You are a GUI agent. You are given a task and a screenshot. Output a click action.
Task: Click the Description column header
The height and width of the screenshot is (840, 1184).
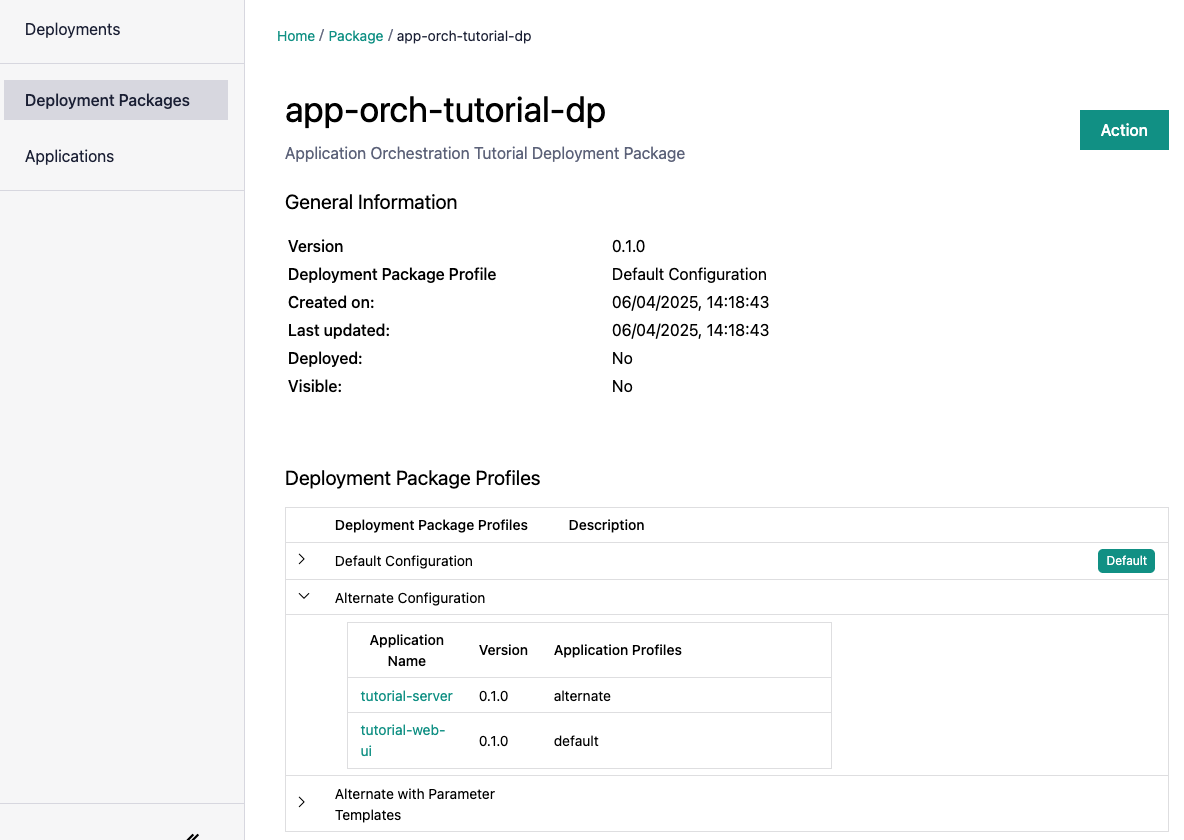click(606, 525)
